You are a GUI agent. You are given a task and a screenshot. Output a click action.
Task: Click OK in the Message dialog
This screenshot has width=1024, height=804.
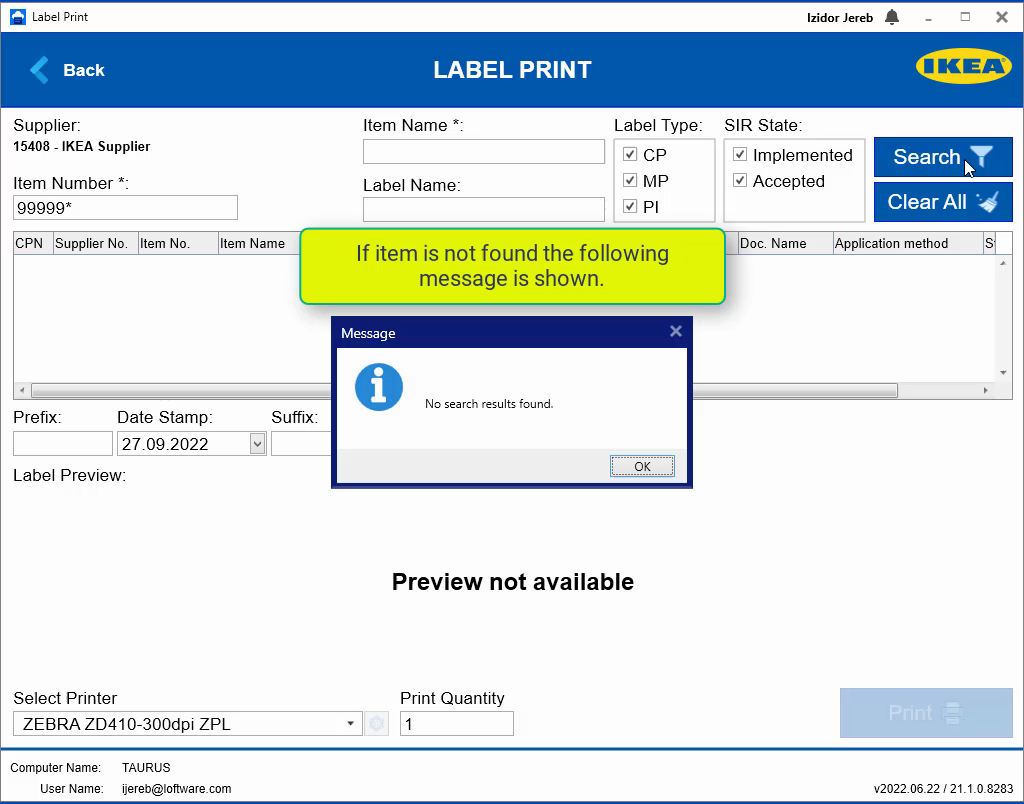pos(643,466)
